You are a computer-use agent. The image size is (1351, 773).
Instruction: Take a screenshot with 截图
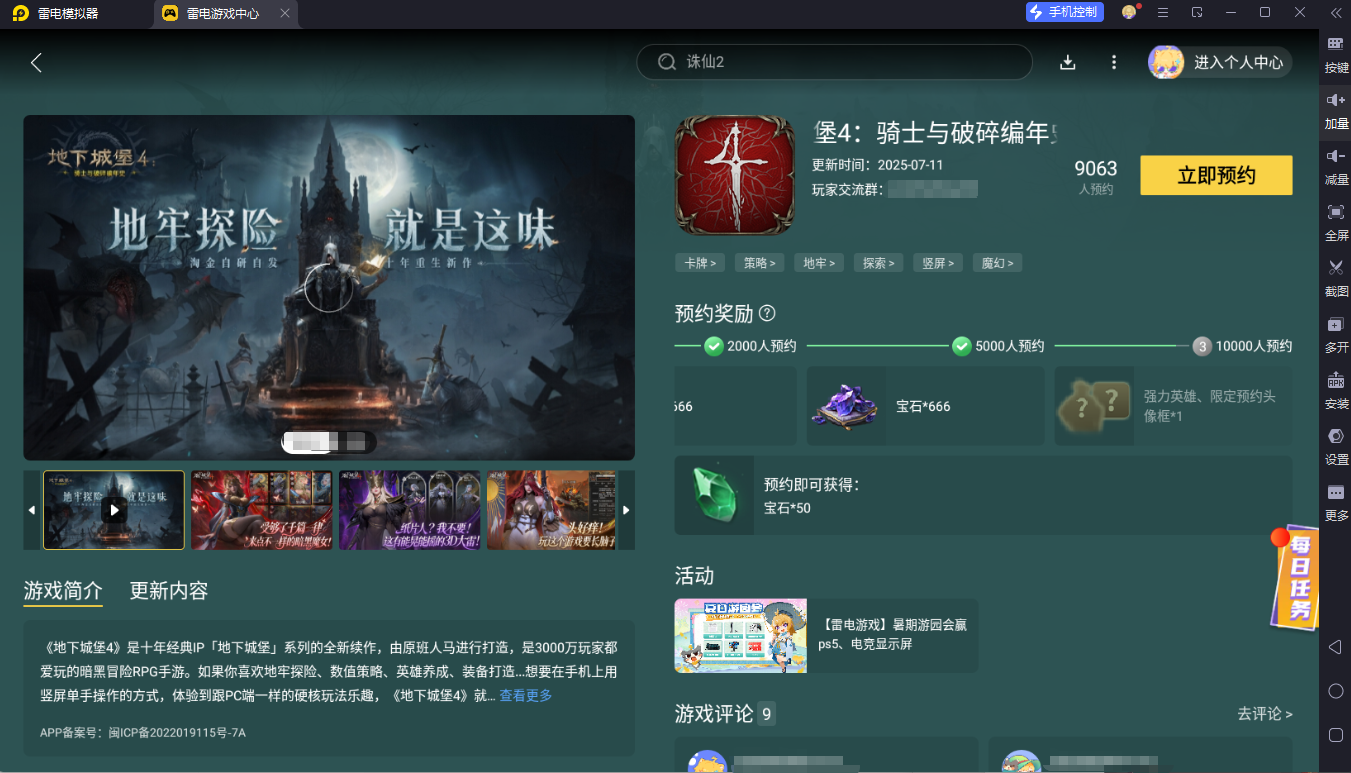(1336, 278)
